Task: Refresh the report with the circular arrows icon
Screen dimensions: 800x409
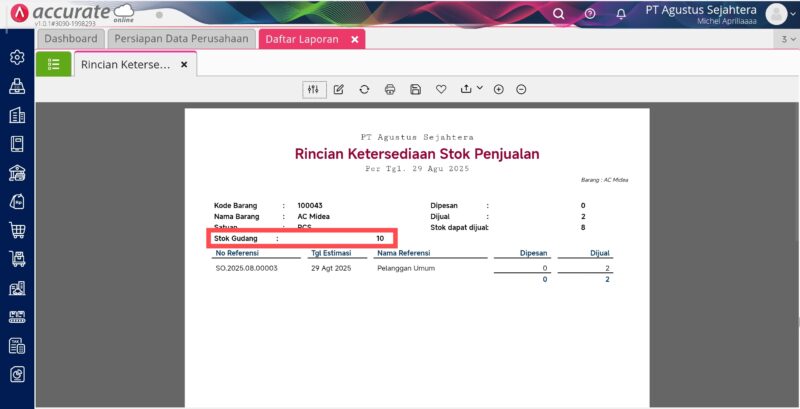Action: (x=364, y=89)
